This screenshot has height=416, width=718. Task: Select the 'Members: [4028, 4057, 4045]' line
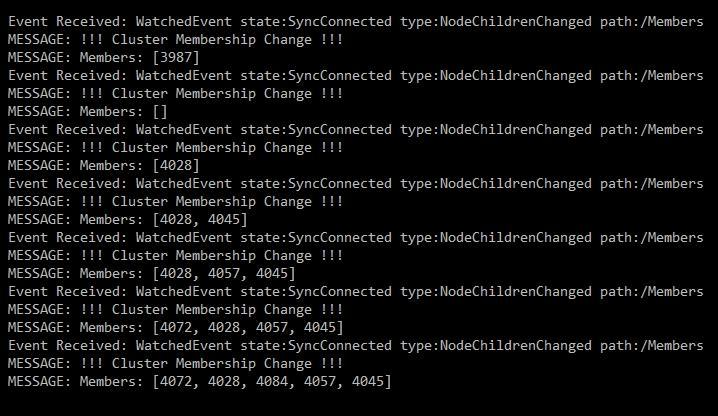[x=151, y=274]
